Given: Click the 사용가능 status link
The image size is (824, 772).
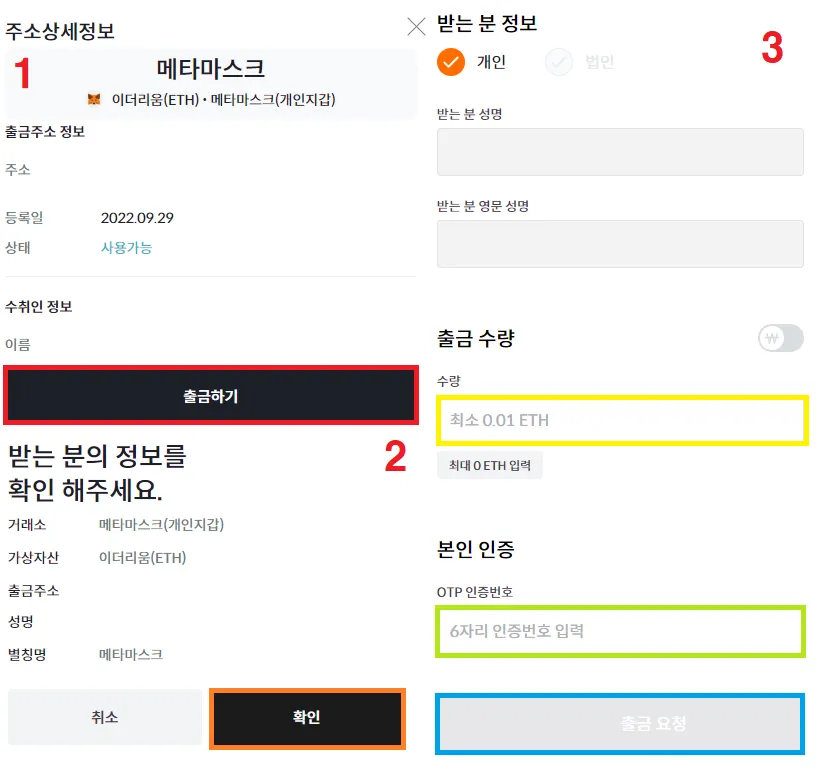Looking at the screenshot, I should pos(126,247).
